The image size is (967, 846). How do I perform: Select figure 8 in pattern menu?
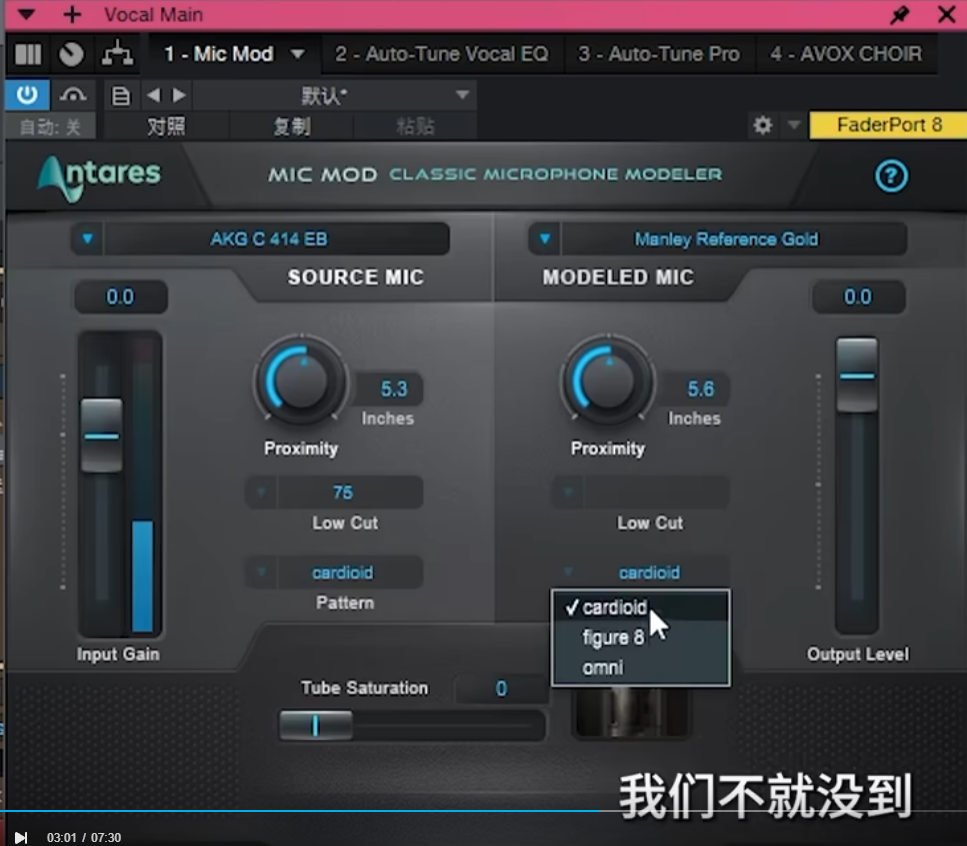(x=641, y=637)
